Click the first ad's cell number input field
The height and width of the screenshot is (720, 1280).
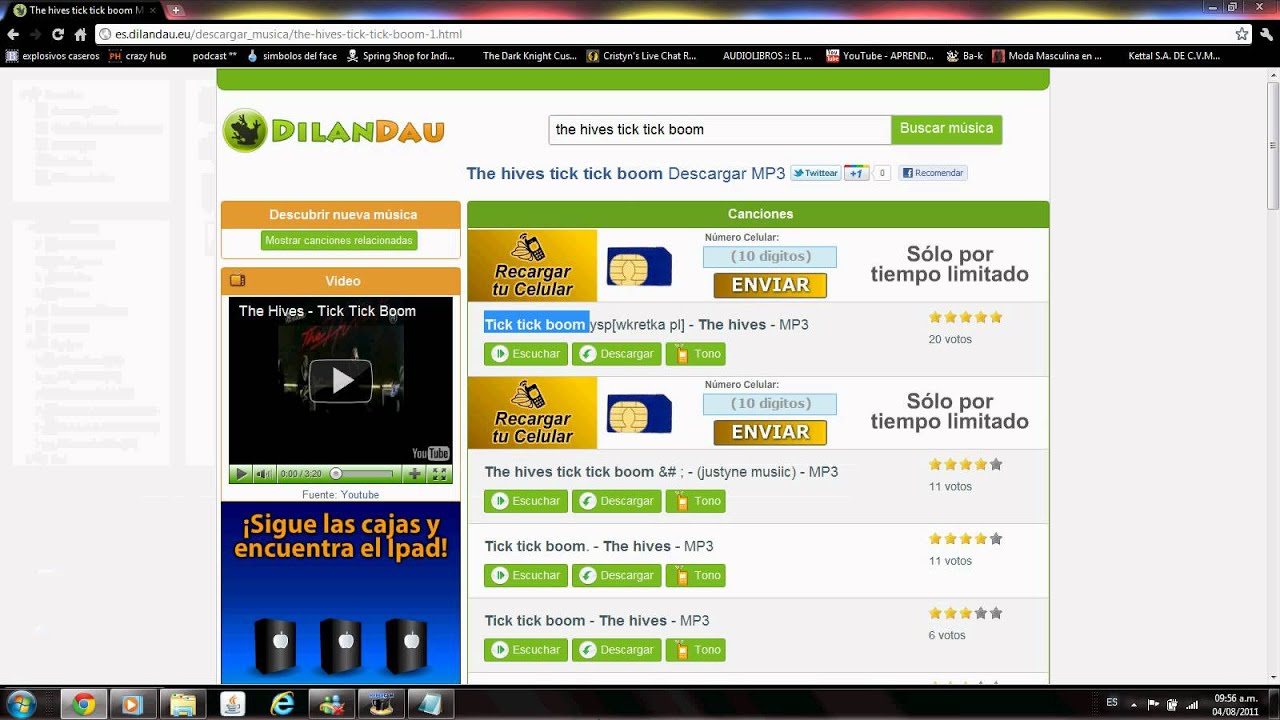(770, 257)
